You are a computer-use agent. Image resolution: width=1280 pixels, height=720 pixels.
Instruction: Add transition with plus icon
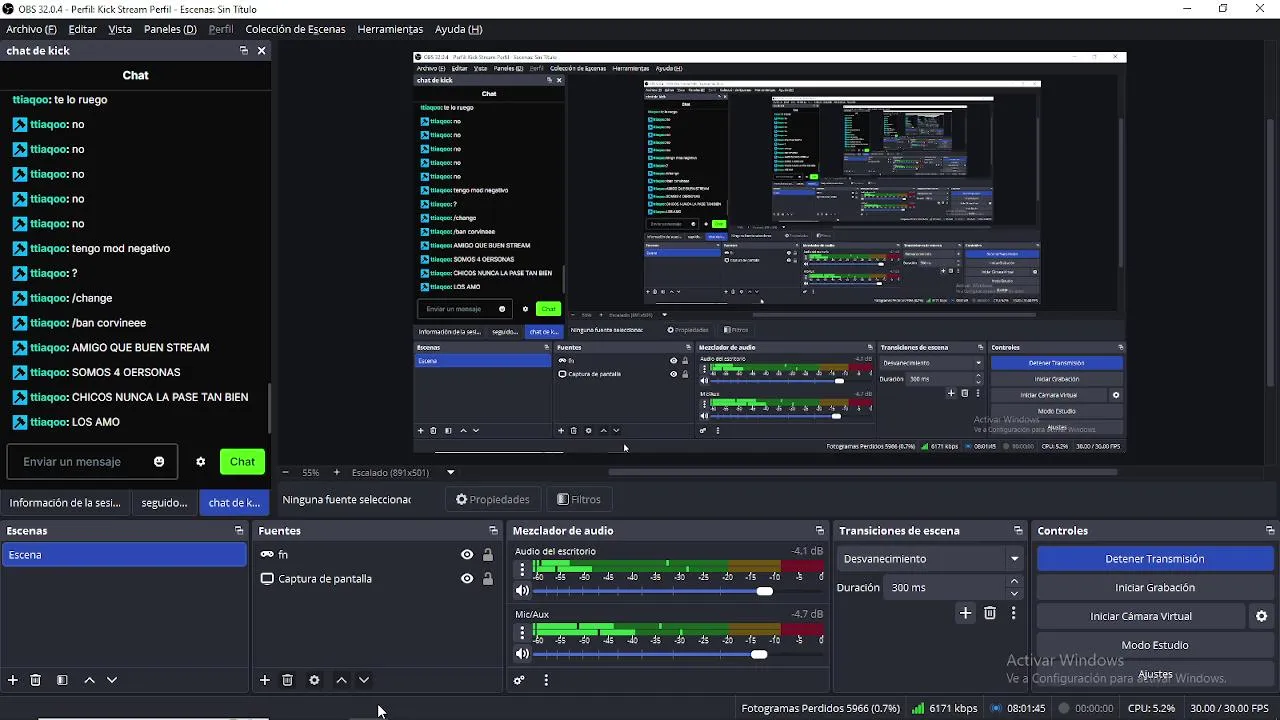(x=965, y=613)
